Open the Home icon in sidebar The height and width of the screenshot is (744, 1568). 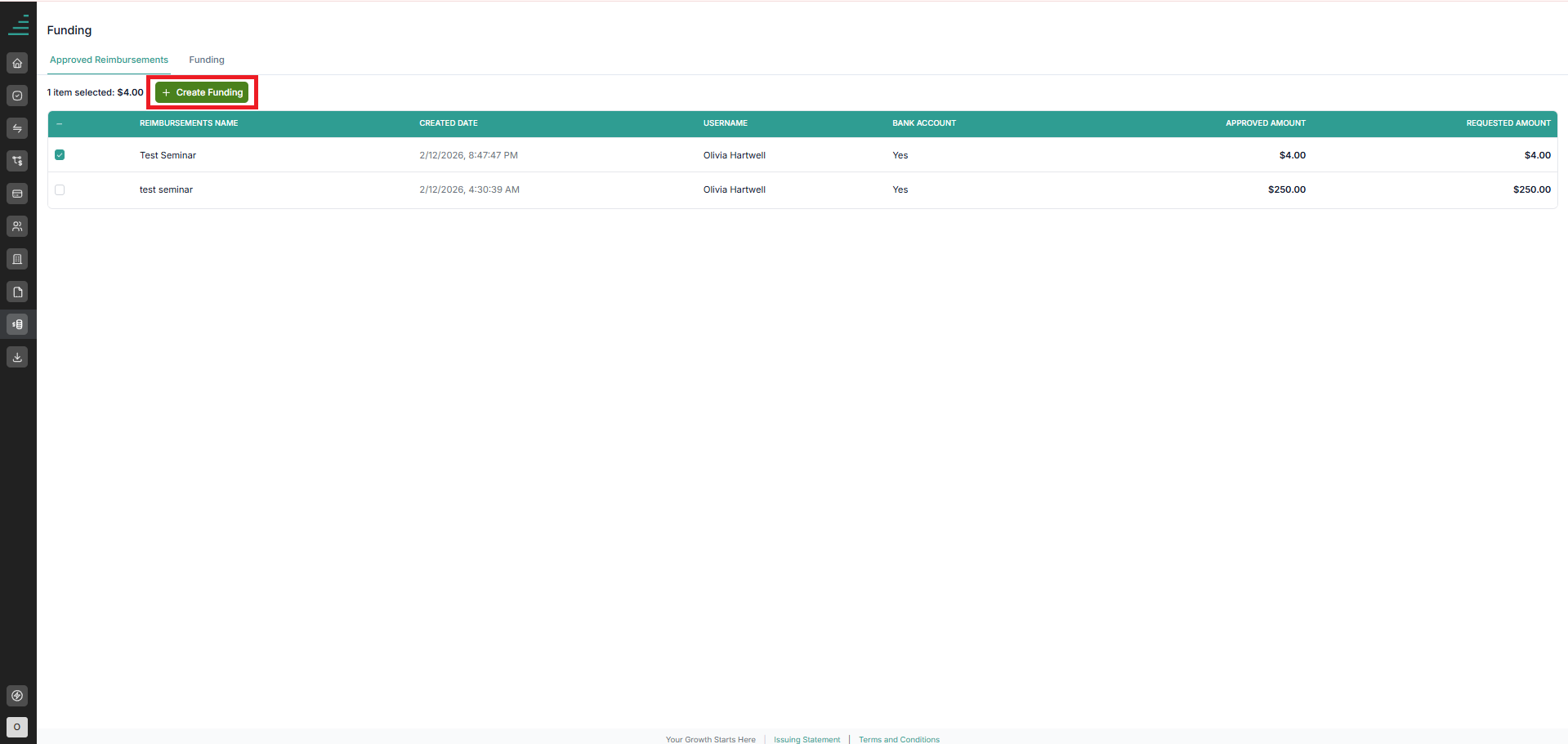(17, 63)
